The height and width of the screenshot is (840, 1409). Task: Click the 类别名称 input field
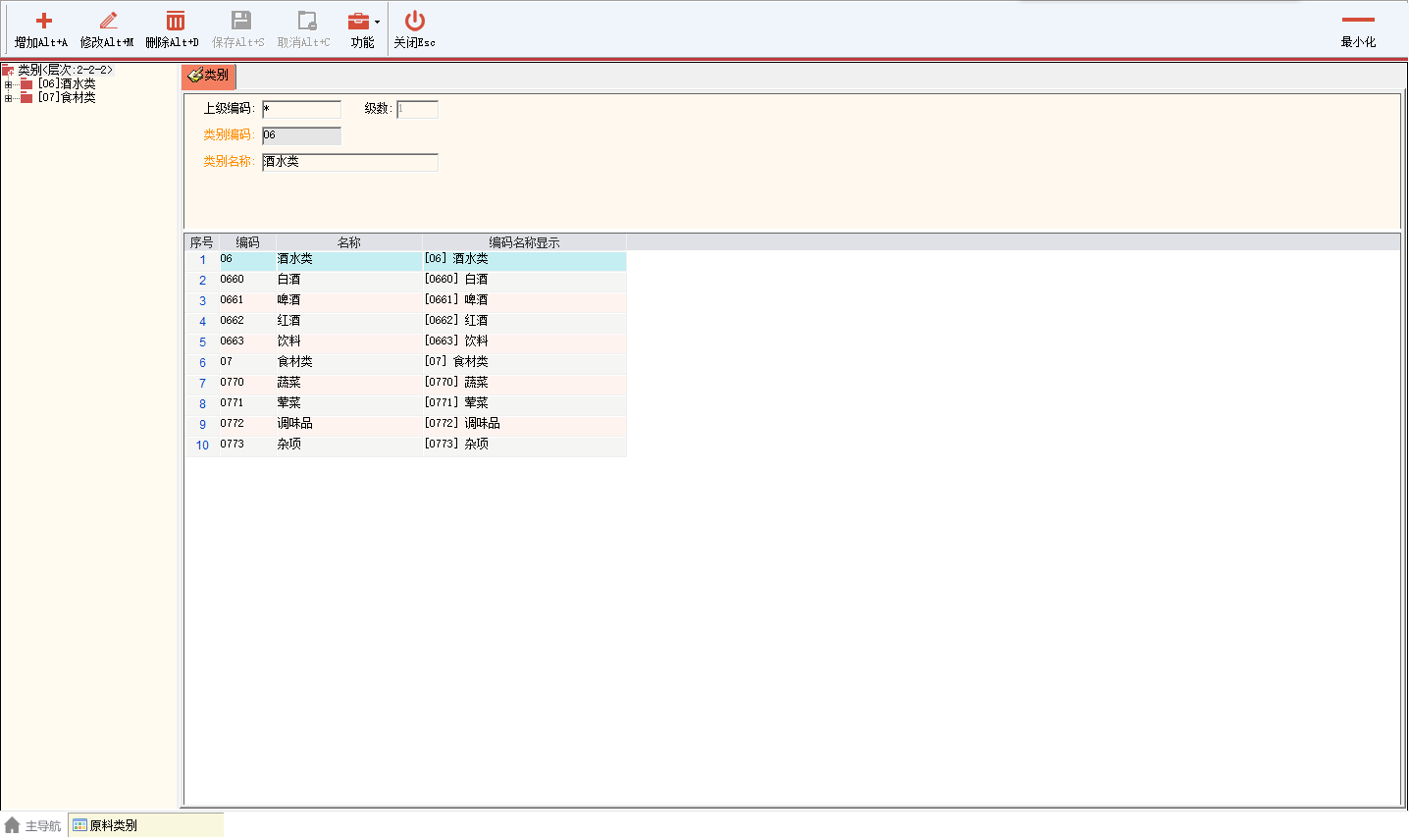pos(349,162)
